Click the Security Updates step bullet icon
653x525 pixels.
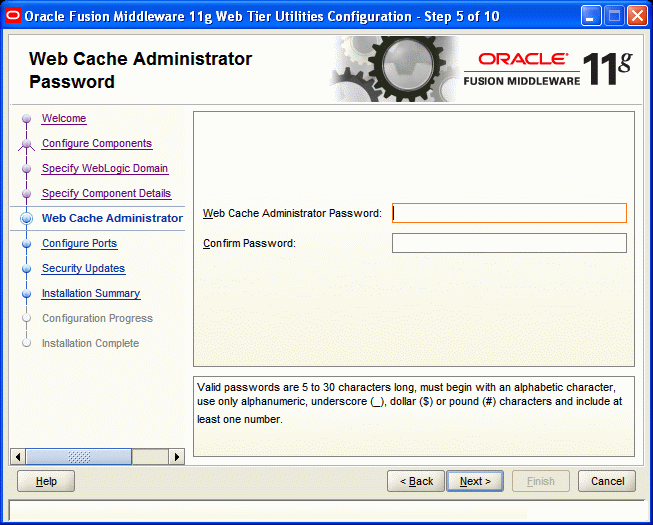click(27, 269)
